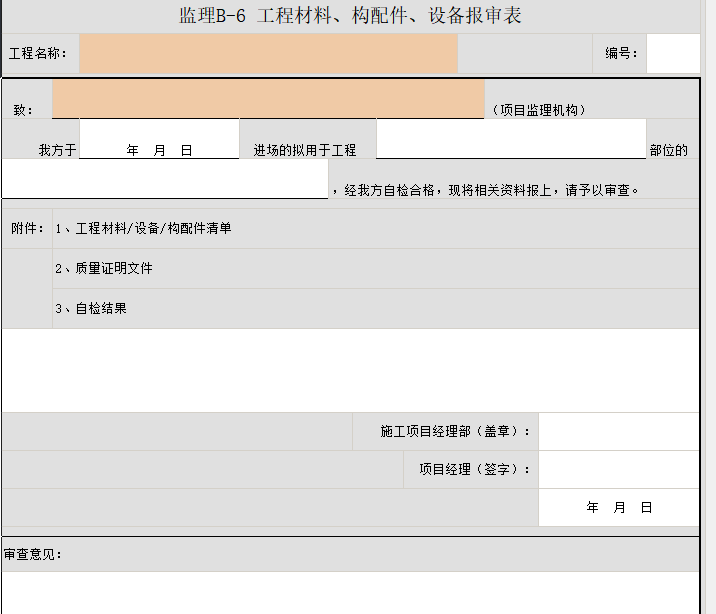
Task: Click the blank field before 经我方自检合格
Action: tap(165, 178)
